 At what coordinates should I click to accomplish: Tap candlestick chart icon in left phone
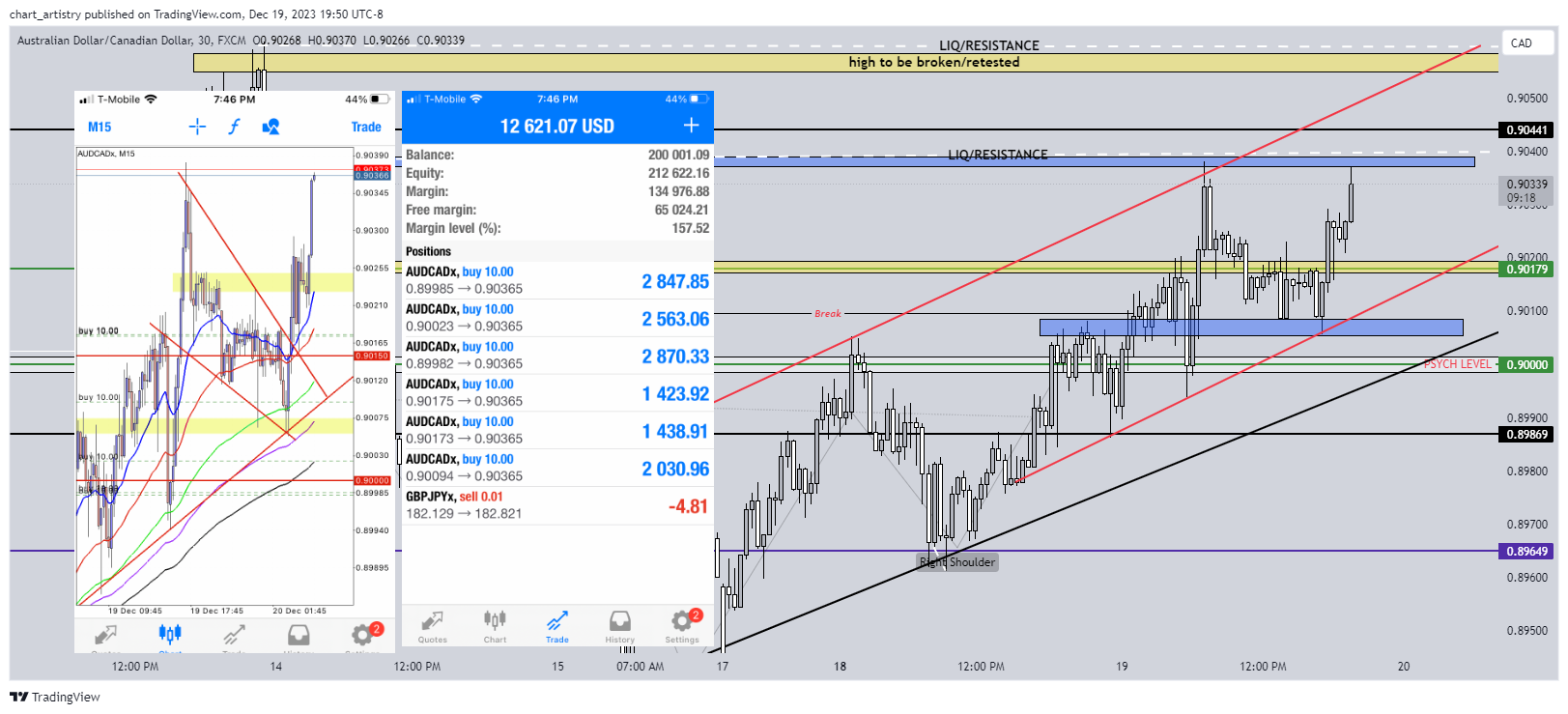[170, 635]
